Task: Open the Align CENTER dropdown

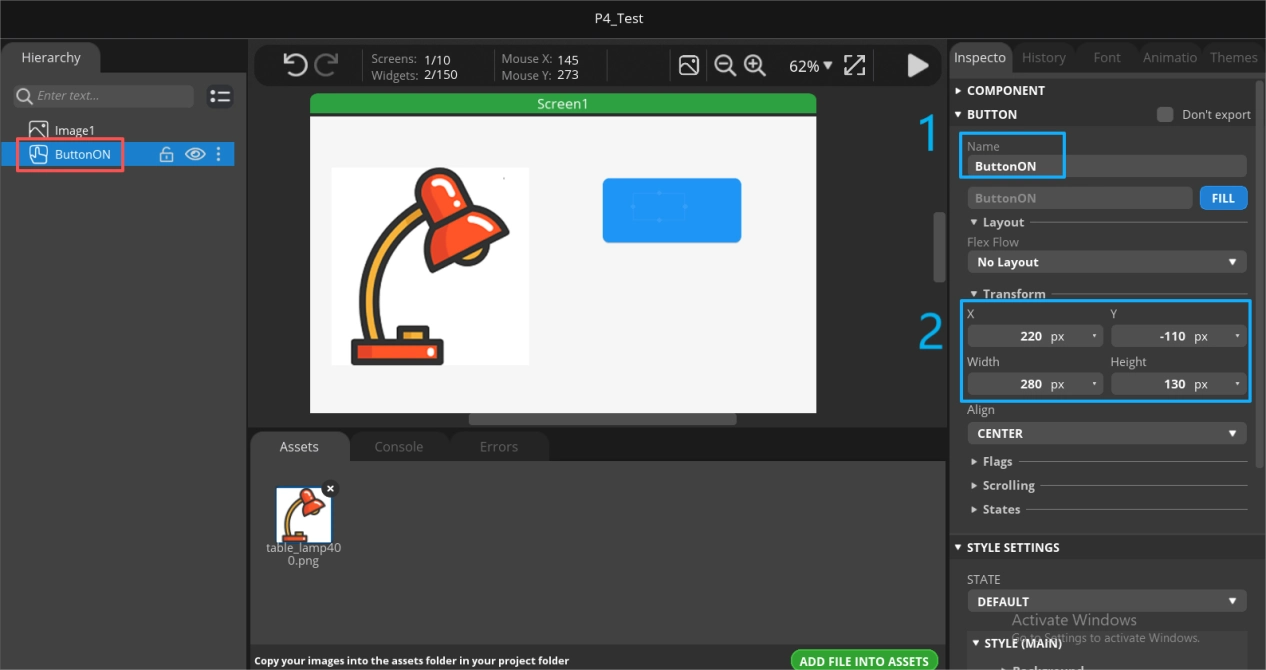Action: [x=1106, y=434]
